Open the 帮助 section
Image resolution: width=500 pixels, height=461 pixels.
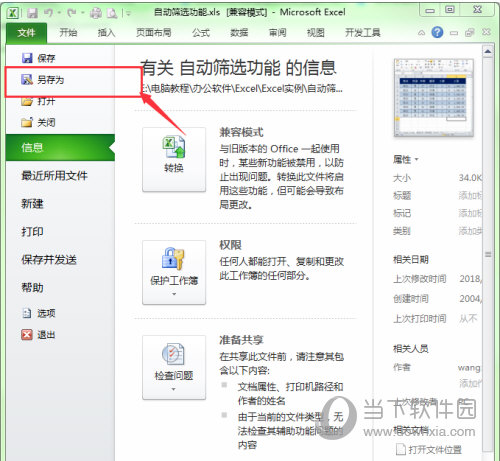pos(32,287)
